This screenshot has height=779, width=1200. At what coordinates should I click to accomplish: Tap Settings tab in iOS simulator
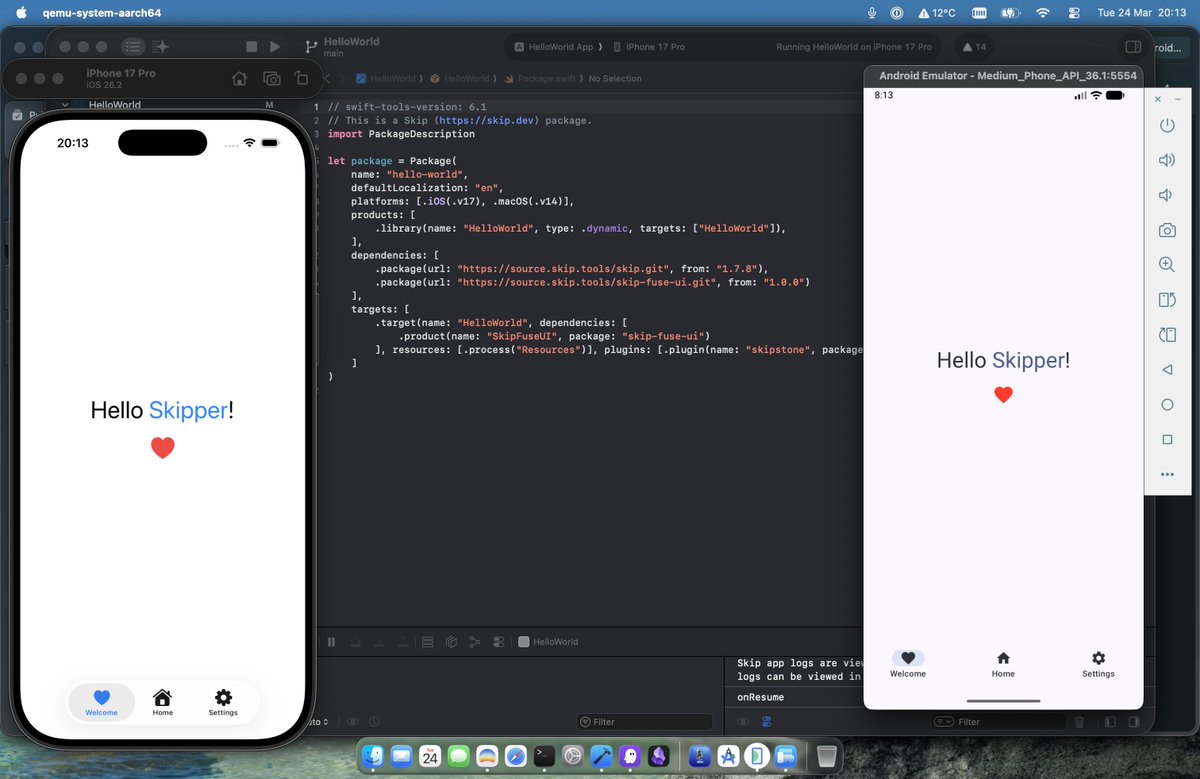pos(223,703)
